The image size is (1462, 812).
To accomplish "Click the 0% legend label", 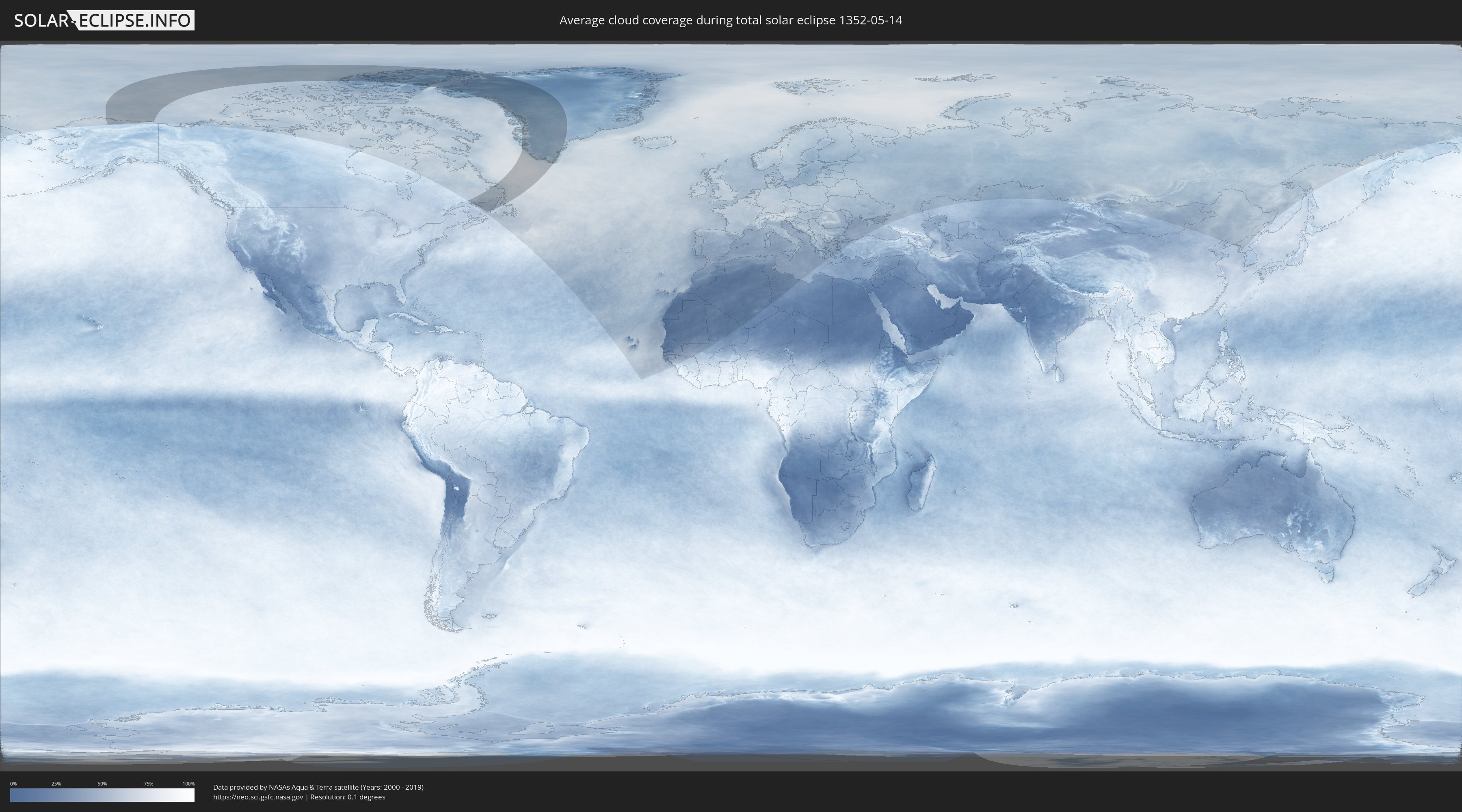I will tap(13, 784).
